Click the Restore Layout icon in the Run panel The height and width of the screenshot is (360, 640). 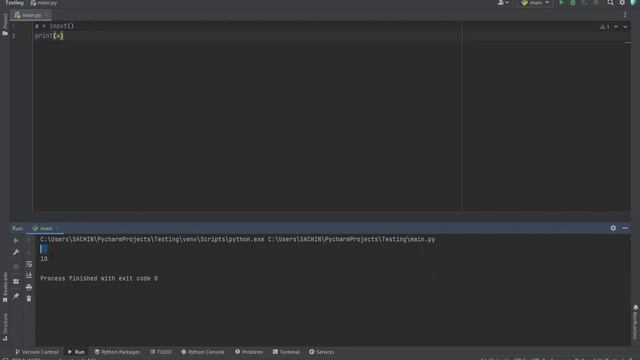click(x=16, y=281)
